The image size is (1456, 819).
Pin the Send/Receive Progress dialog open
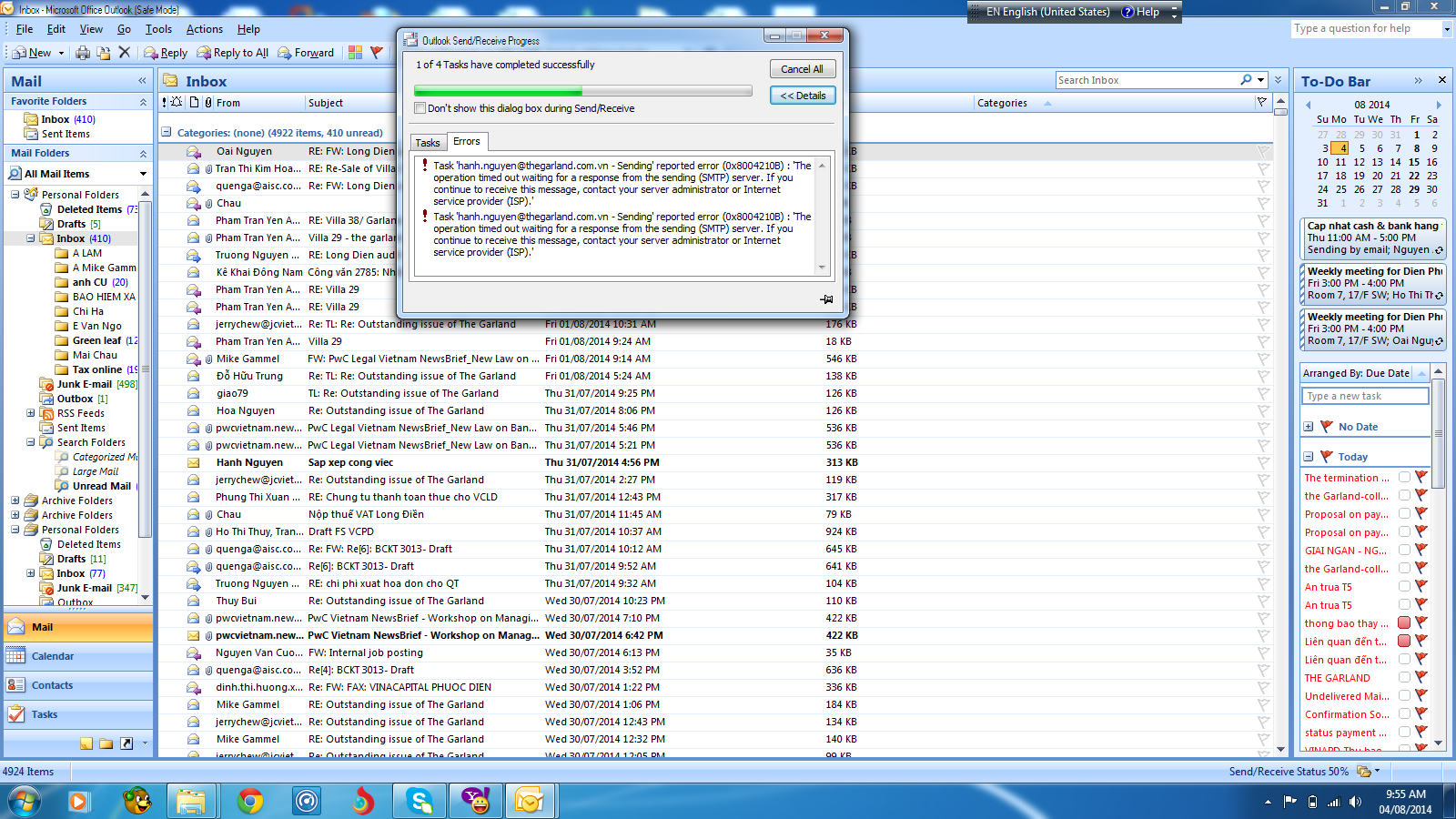826,298
